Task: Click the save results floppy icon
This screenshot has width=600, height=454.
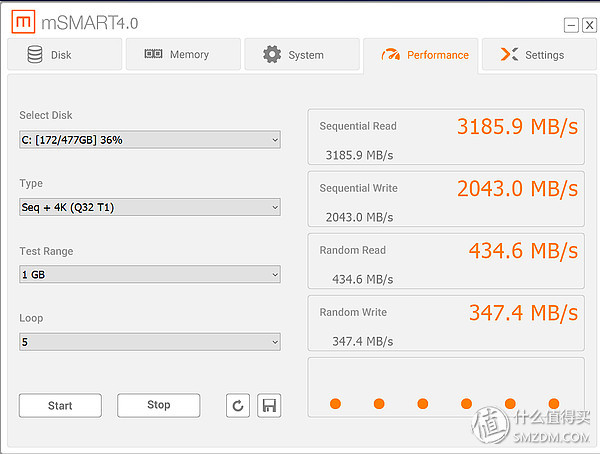Action: [x=269, y=405]
